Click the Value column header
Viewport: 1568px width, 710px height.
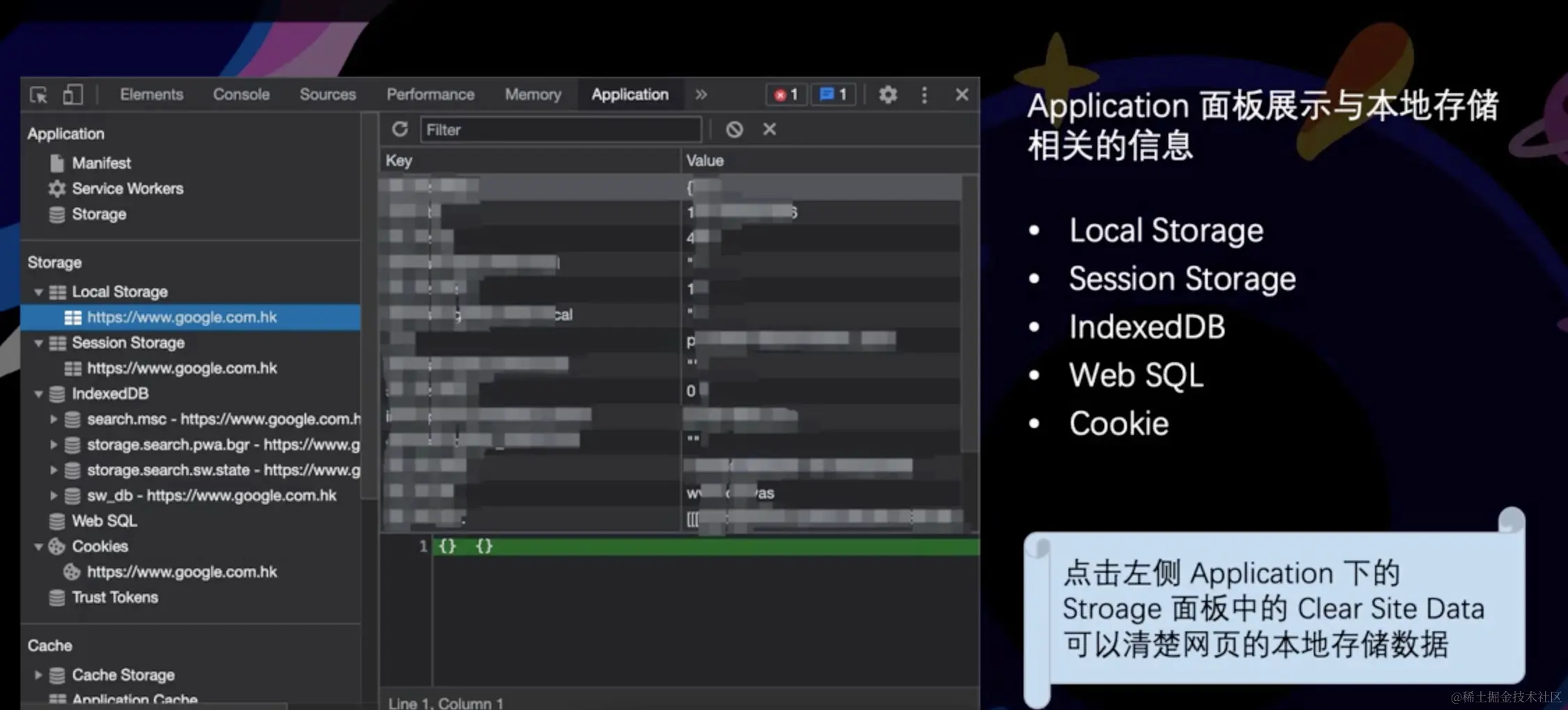click(829, 161)
